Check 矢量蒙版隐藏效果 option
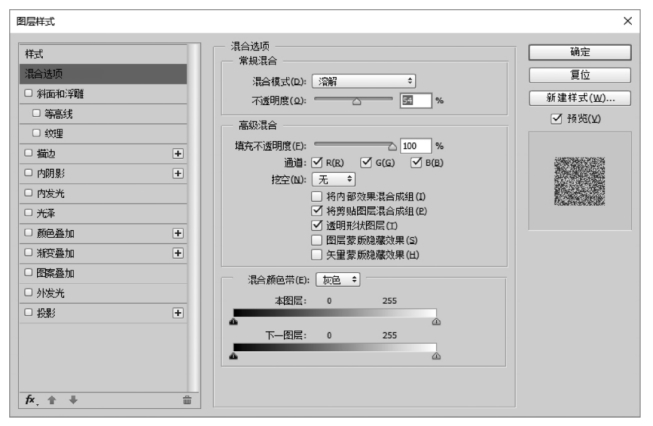Image resolution: width=653 pixels, height=426 pixels. 317,254
